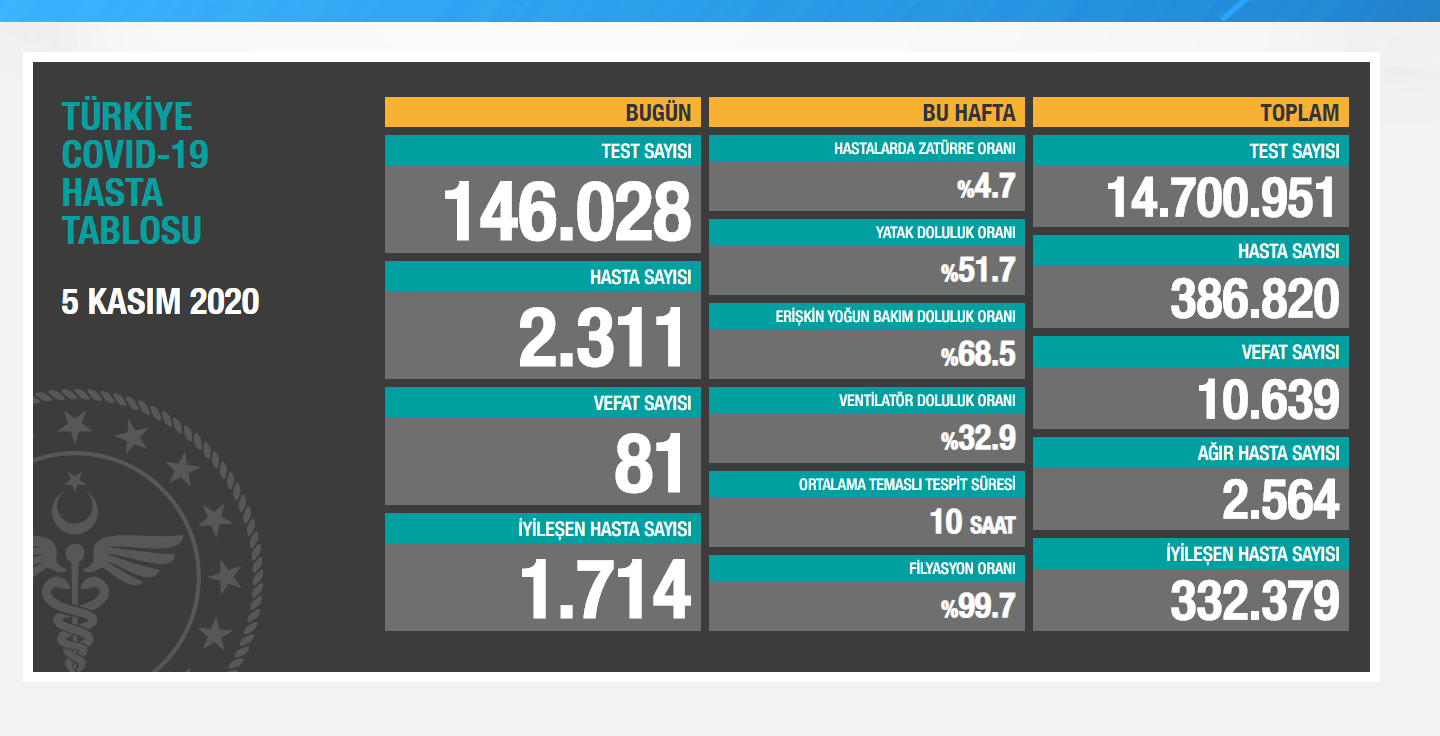Click the filyasyon rate %99.7
This screenshot has height=736, width=1440.
[x=978, y=606]
